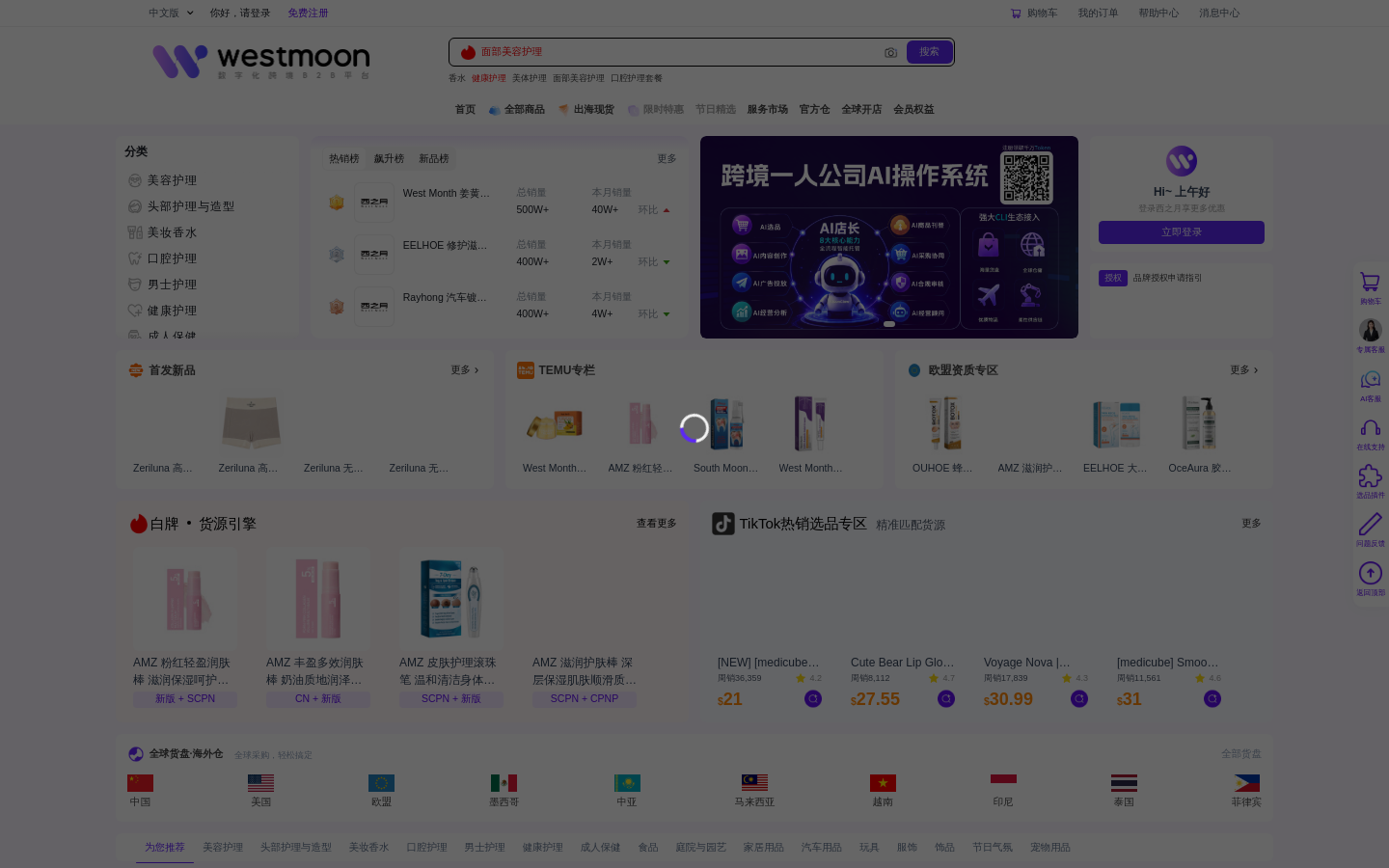1389x868 pixels.
Task: Switch to the 飙升榜 ranking tab
Action: (389, 159)
